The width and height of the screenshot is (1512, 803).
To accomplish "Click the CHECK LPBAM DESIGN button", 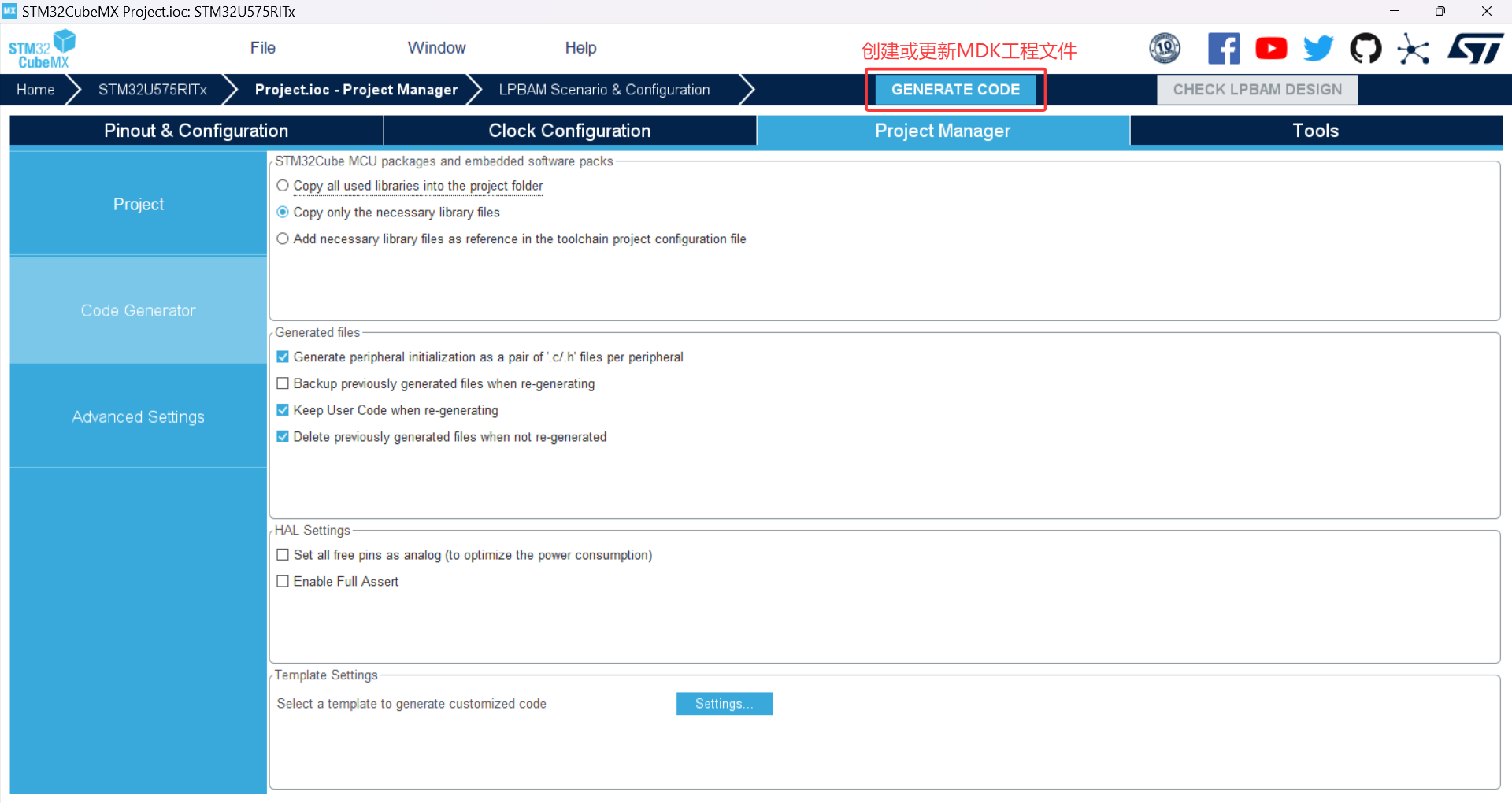I will 1257,90.
